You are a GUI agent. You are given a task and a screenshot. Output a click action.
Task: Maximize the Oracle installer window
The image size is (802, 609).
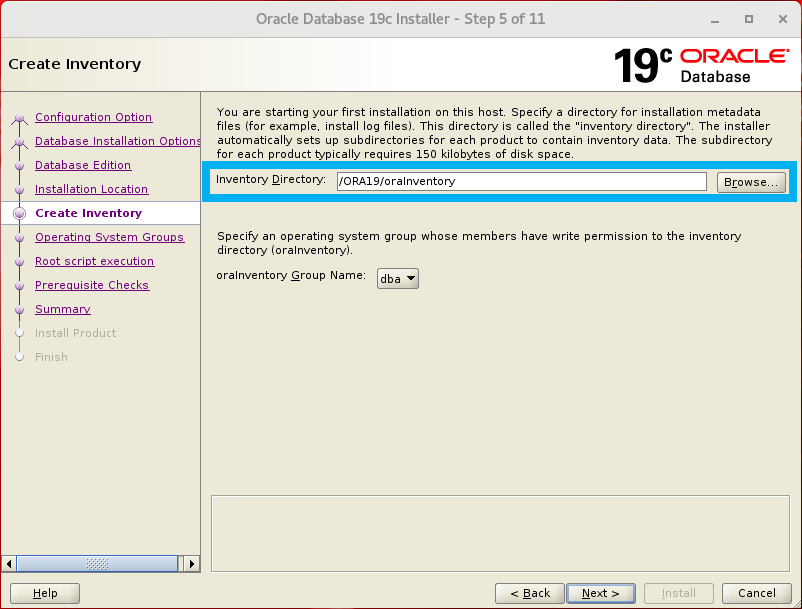click(x=749, y=19)
